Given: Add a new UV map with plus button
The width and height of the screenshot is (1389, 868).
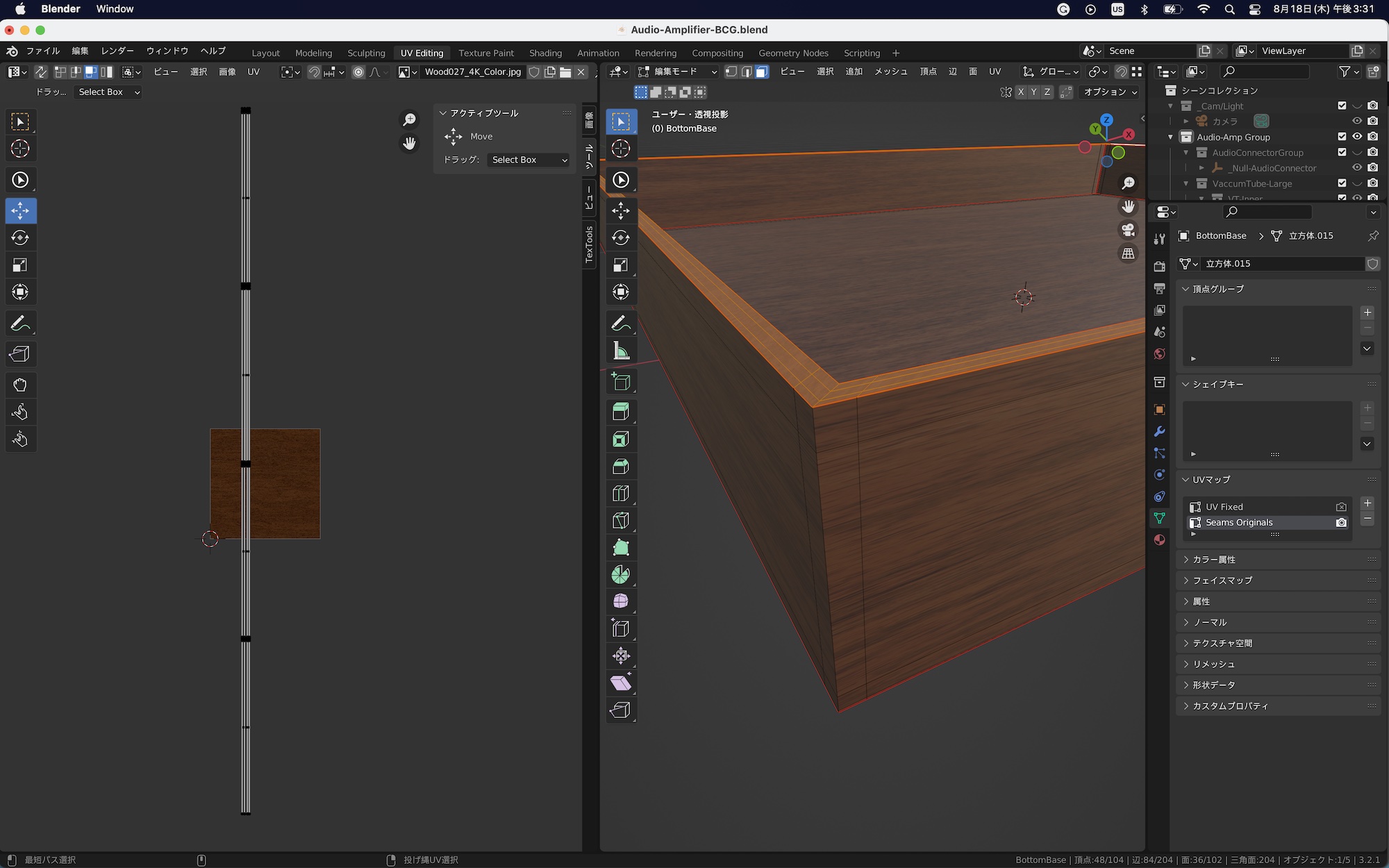Looking at the screenshot, I should [1367, 503].
